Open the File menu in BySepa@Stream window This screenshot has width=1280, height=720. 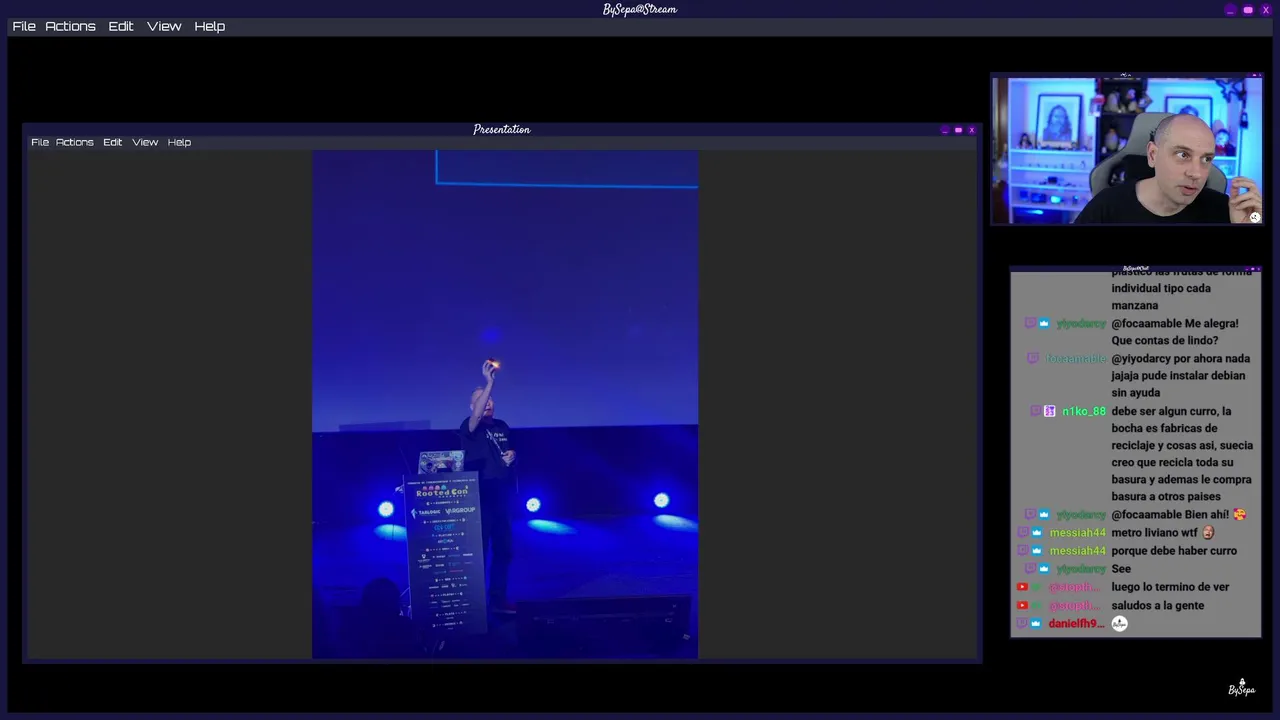pyautogui.click(x=24, y=26)
